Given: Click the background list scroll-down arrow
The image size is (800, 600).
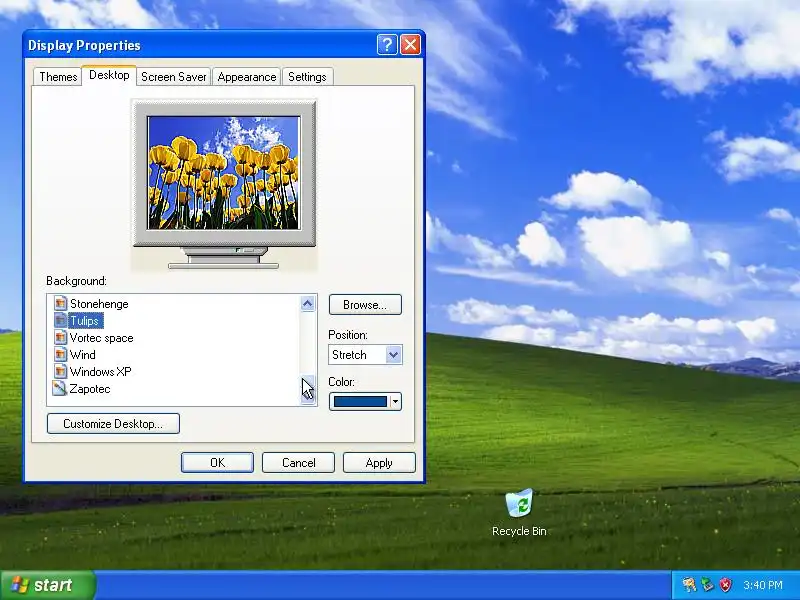Looking at the screenshot, I should coord(307,396).
